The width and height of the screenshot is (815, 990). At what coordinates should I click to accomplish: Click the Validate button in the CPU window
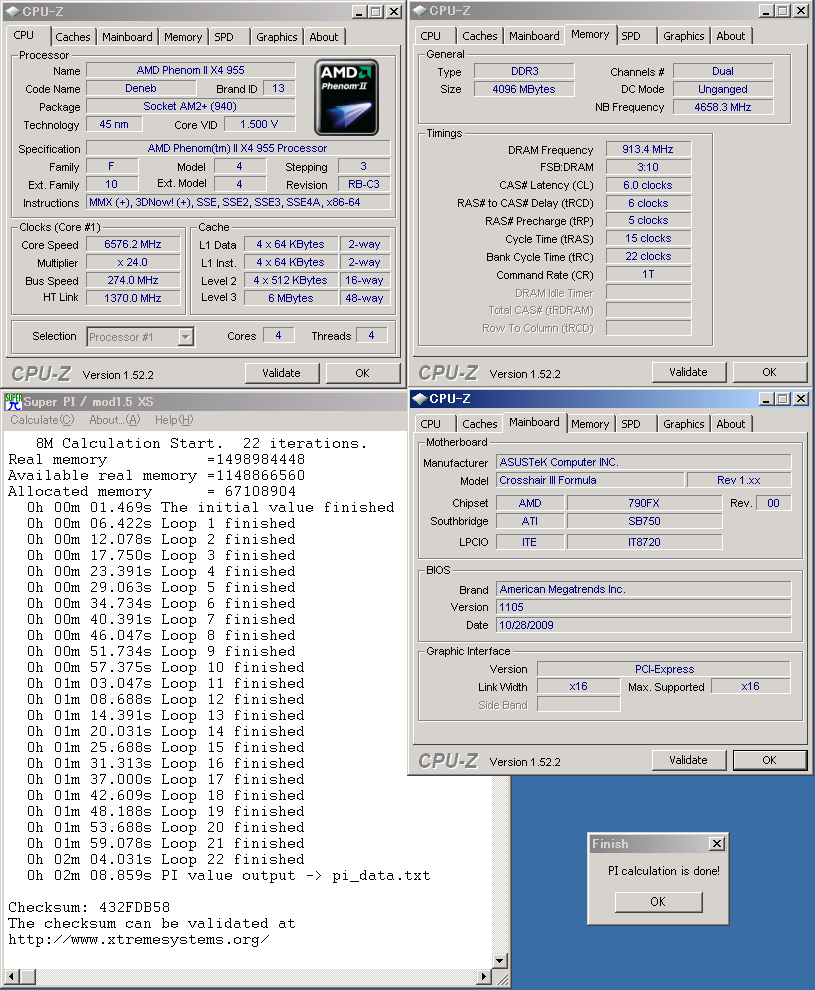click(x=282, y=372)
